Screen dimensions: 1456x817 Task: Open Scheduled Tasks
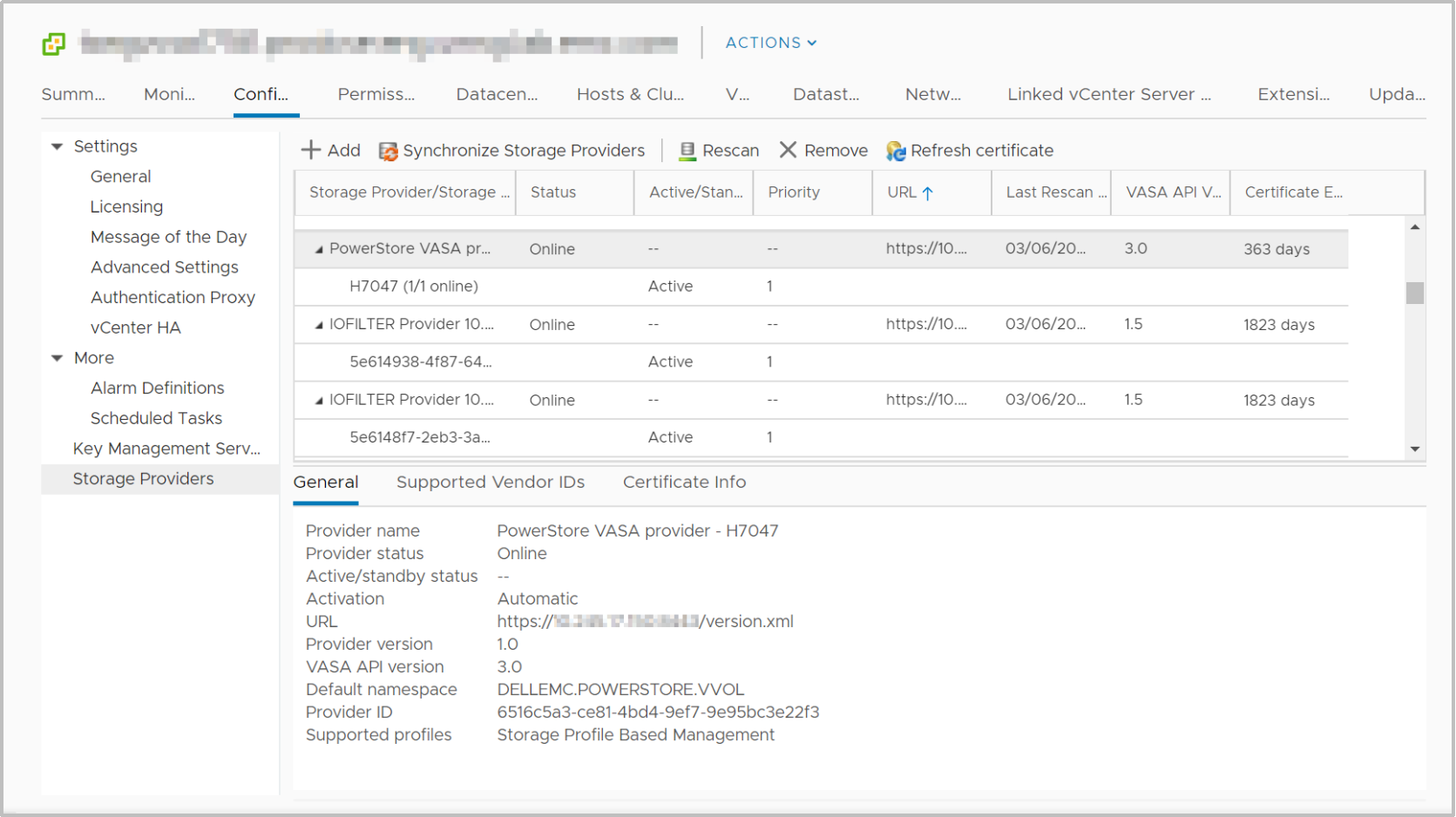pos(156,419)
